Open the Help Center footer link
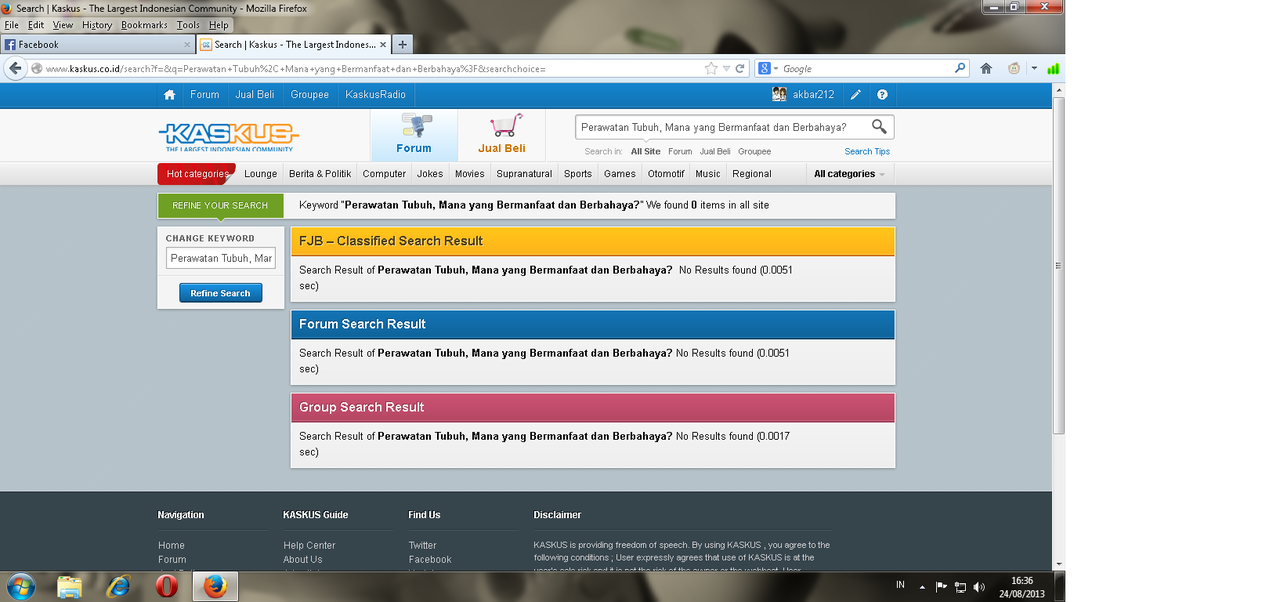Viewport: 1280px width, 602px height. coord(309,545)
